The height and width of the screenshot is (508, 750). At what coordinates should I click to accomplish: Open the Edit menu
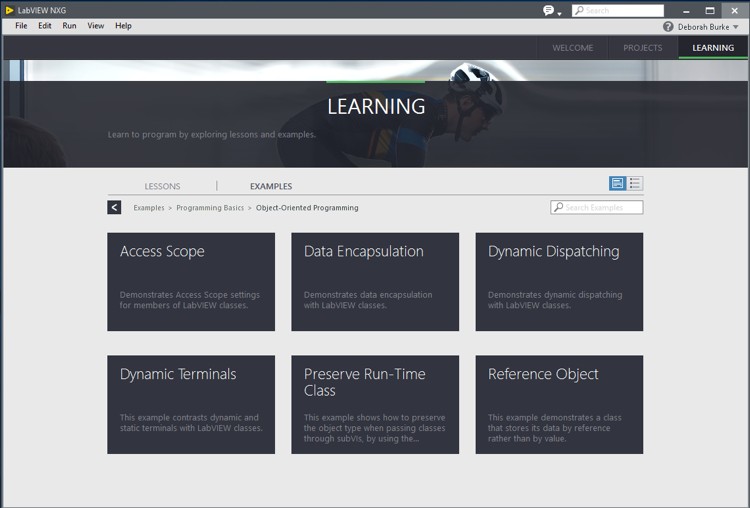pyautogui.click(x=44, y=26)
